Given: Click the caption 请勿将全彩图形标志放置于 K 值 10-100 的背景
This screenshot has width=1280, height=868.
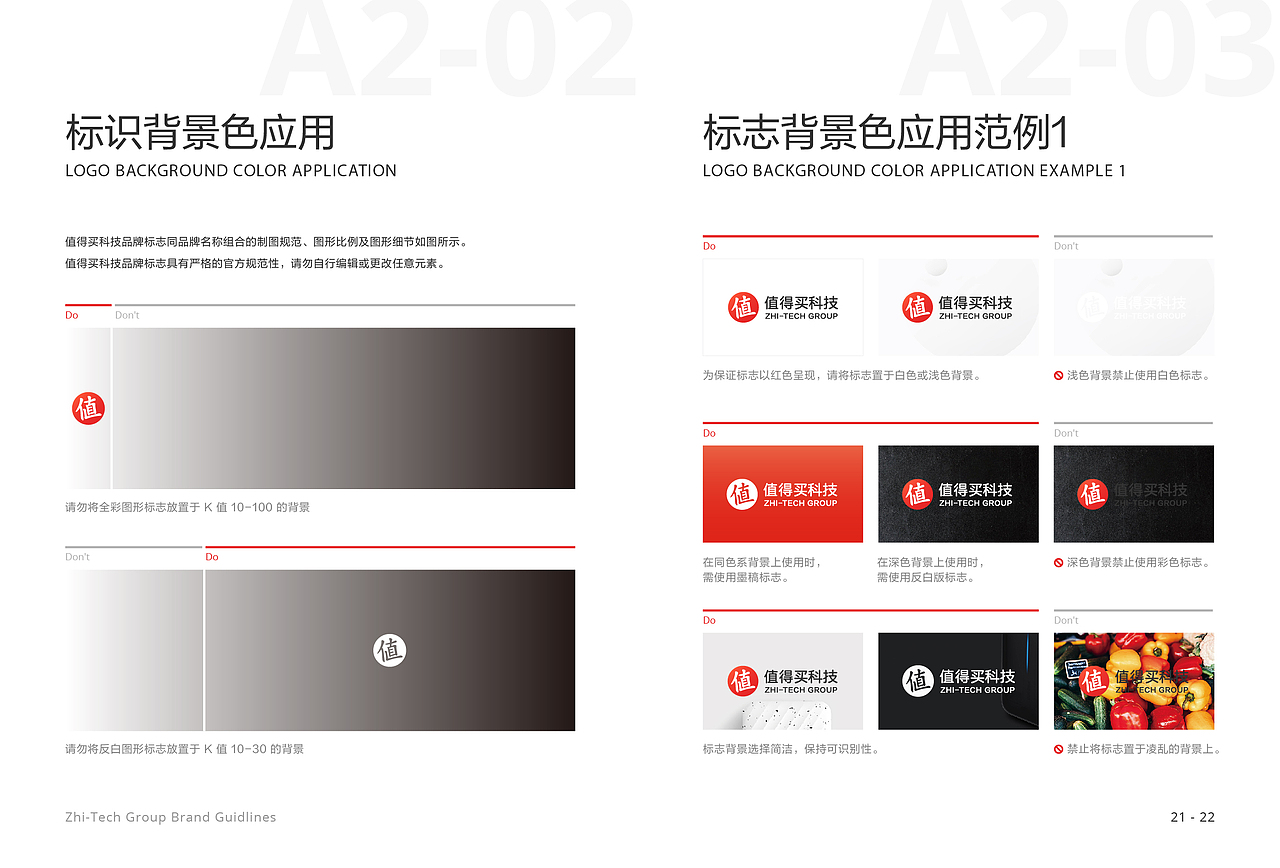Looking at the screenshot, I should (188, 507).
